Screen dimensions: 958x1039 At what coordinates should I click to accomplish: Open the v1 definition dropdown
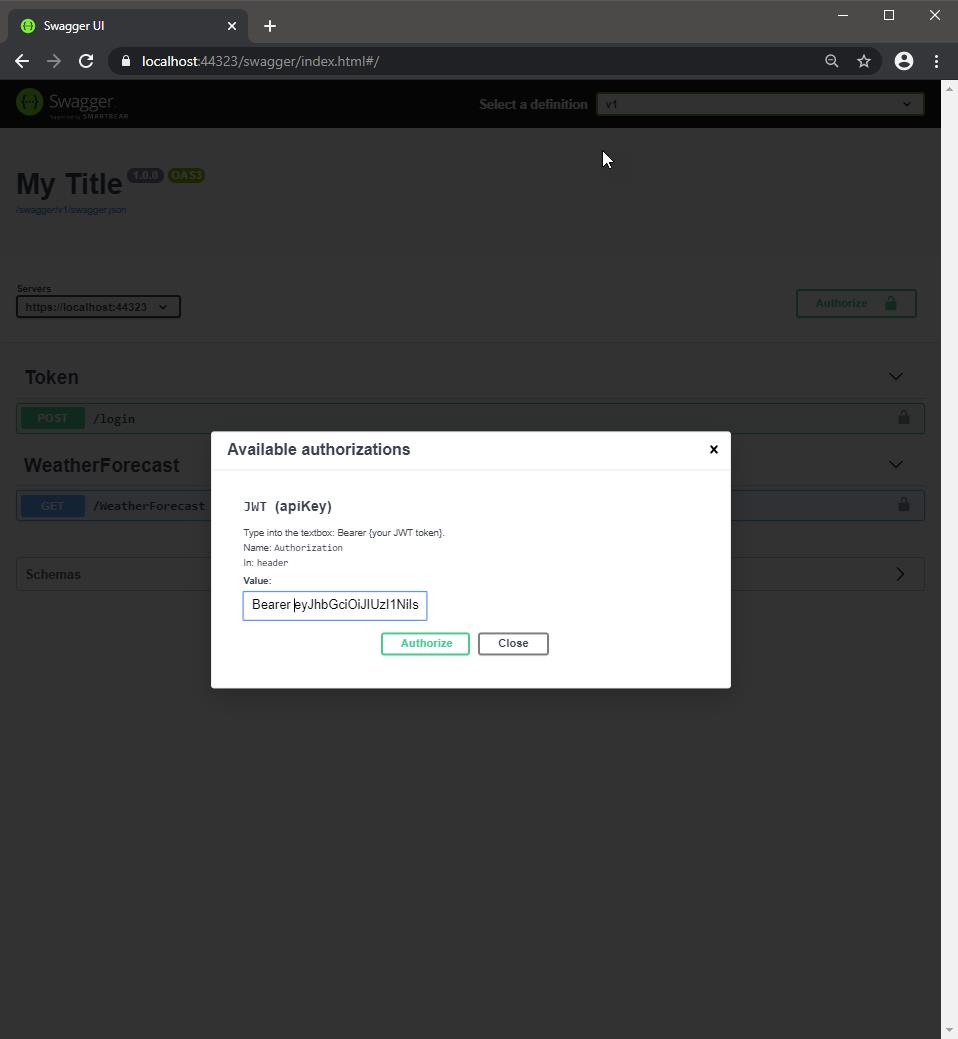click(x=760, y=103)
